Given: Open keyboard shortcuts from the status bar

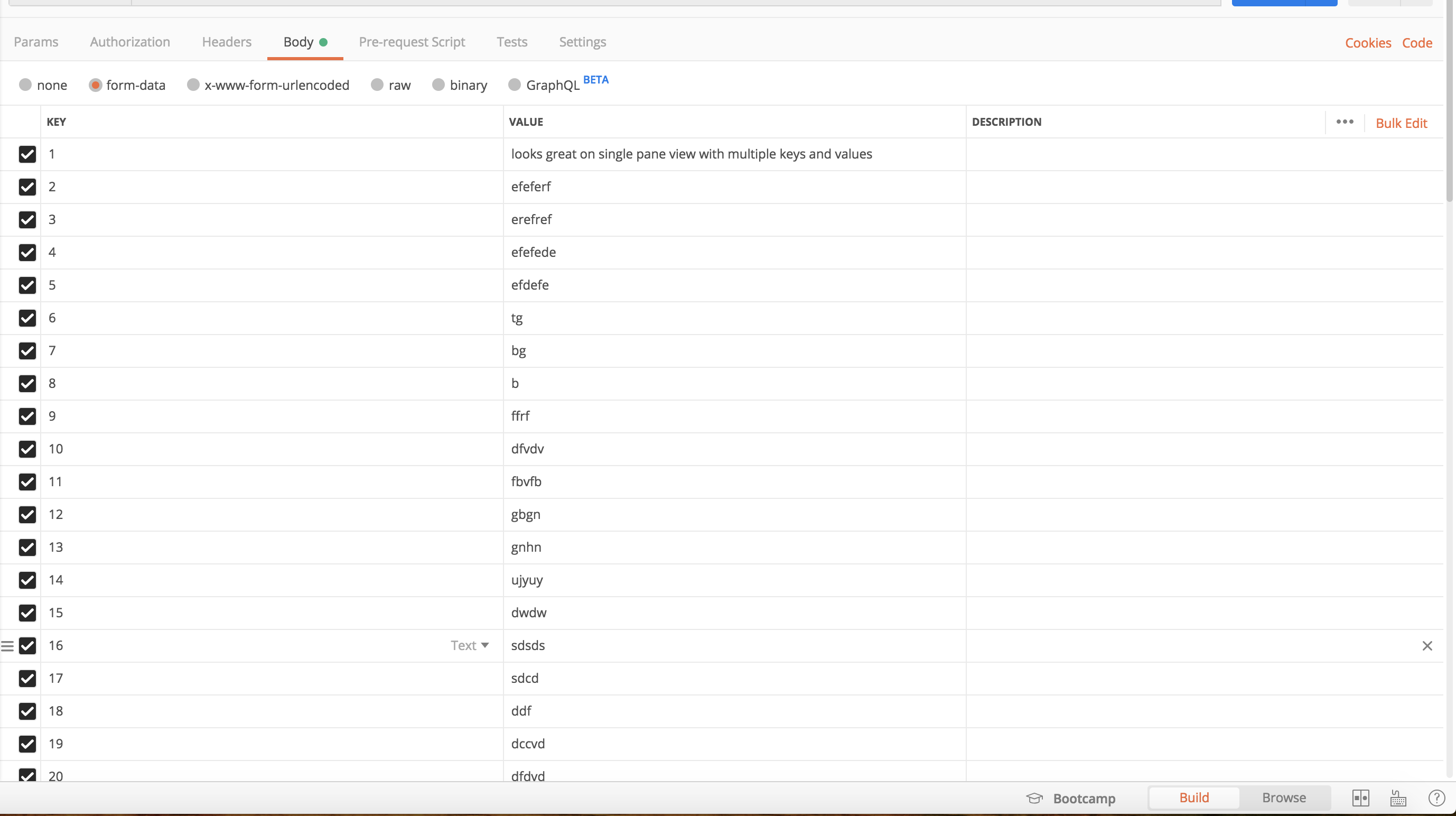Looking at the screenshot, I should (1398, 798).
